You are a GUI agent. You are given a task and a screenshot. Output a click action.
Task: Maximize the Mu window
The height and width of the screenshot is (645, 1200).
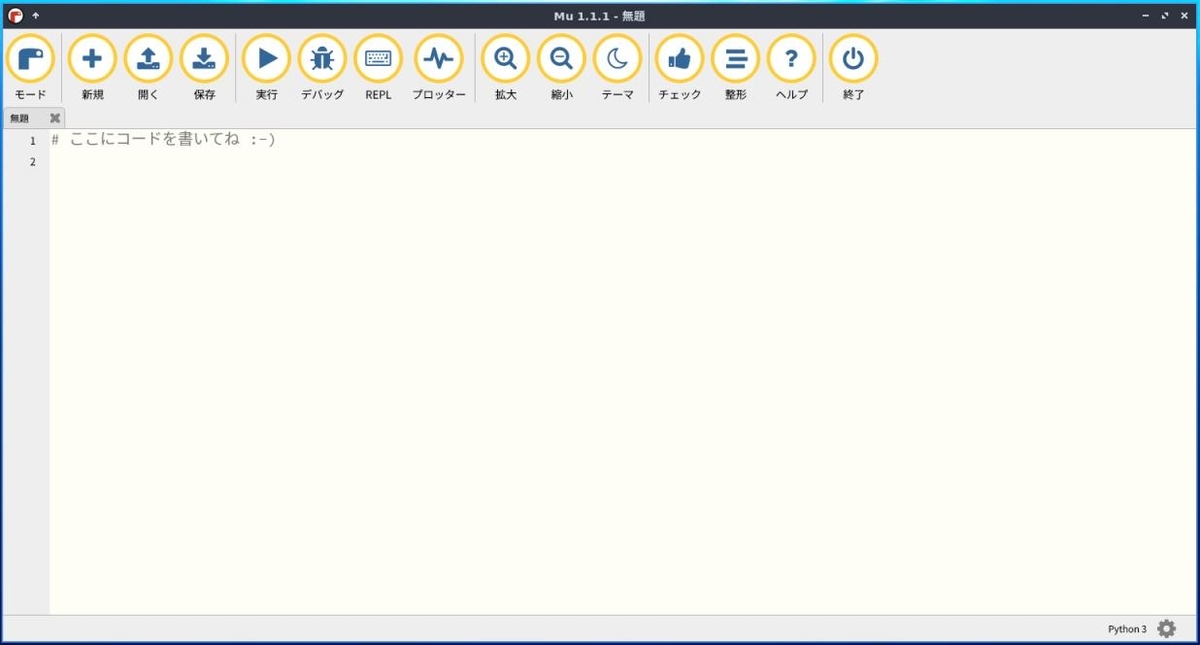1165,15
